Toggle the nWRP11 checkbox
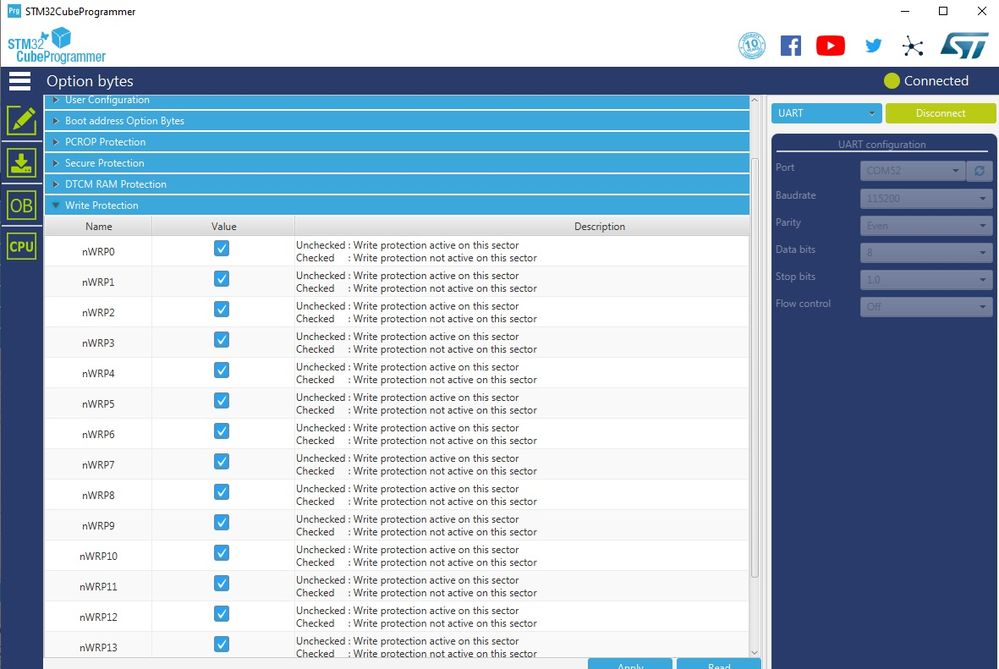Screen dimensions: 999x669 [221, 584]
